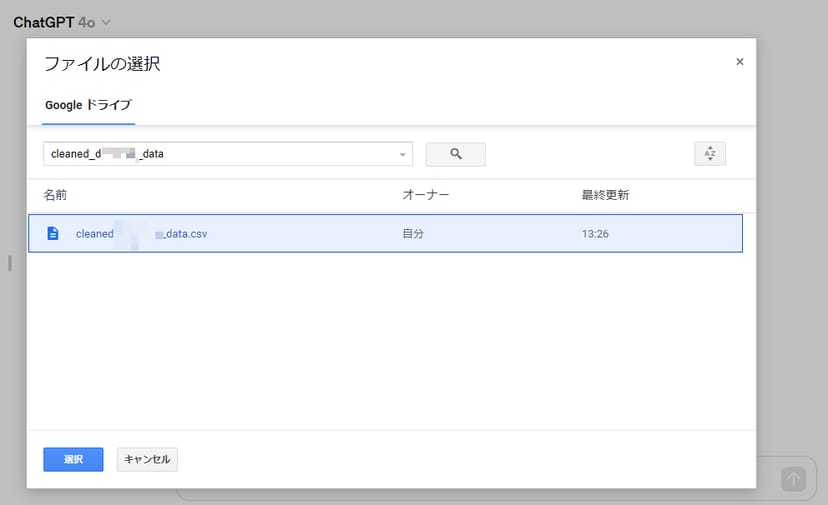
Task: Click the magnifying glass search button
Action: pos(455,154)
